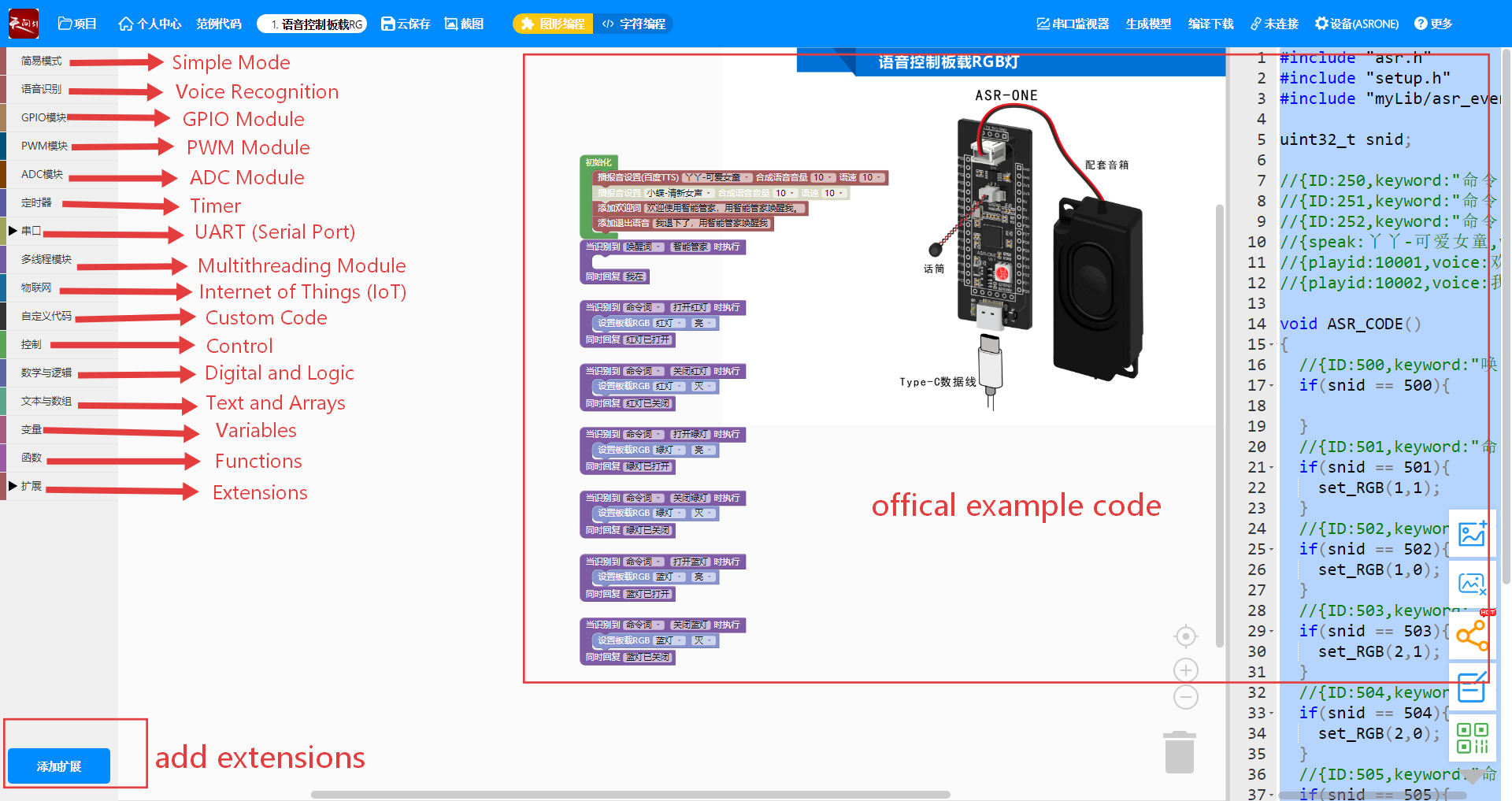Image resolution: width=1512 pixels, height=801 pixels.
Task: Expand the 扩展 Extensions sidebar category
Action: point(31,486)
